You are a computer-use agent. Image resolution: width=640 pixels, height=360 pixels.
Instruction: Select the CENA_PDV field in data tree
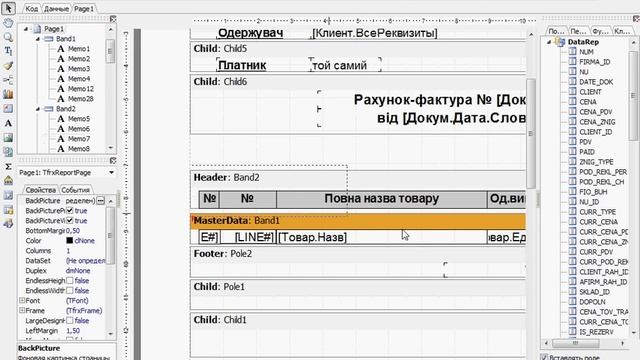pyautogui.click(x=596, y=111)
